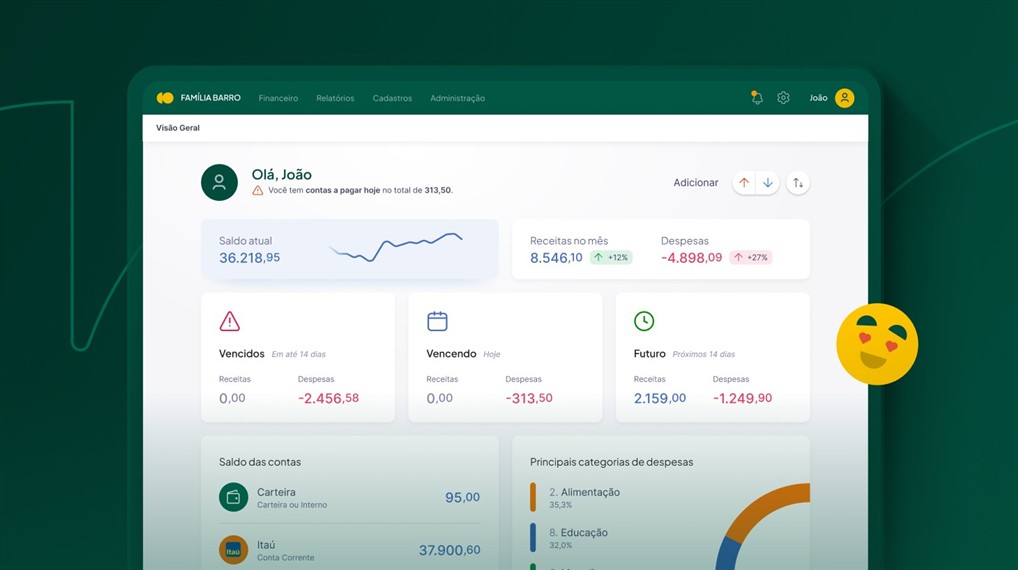This screenshot has width=1018, height=570.
Task: Open the Saldo atual card
Action: pyautogui.click(x=350, y=249)
